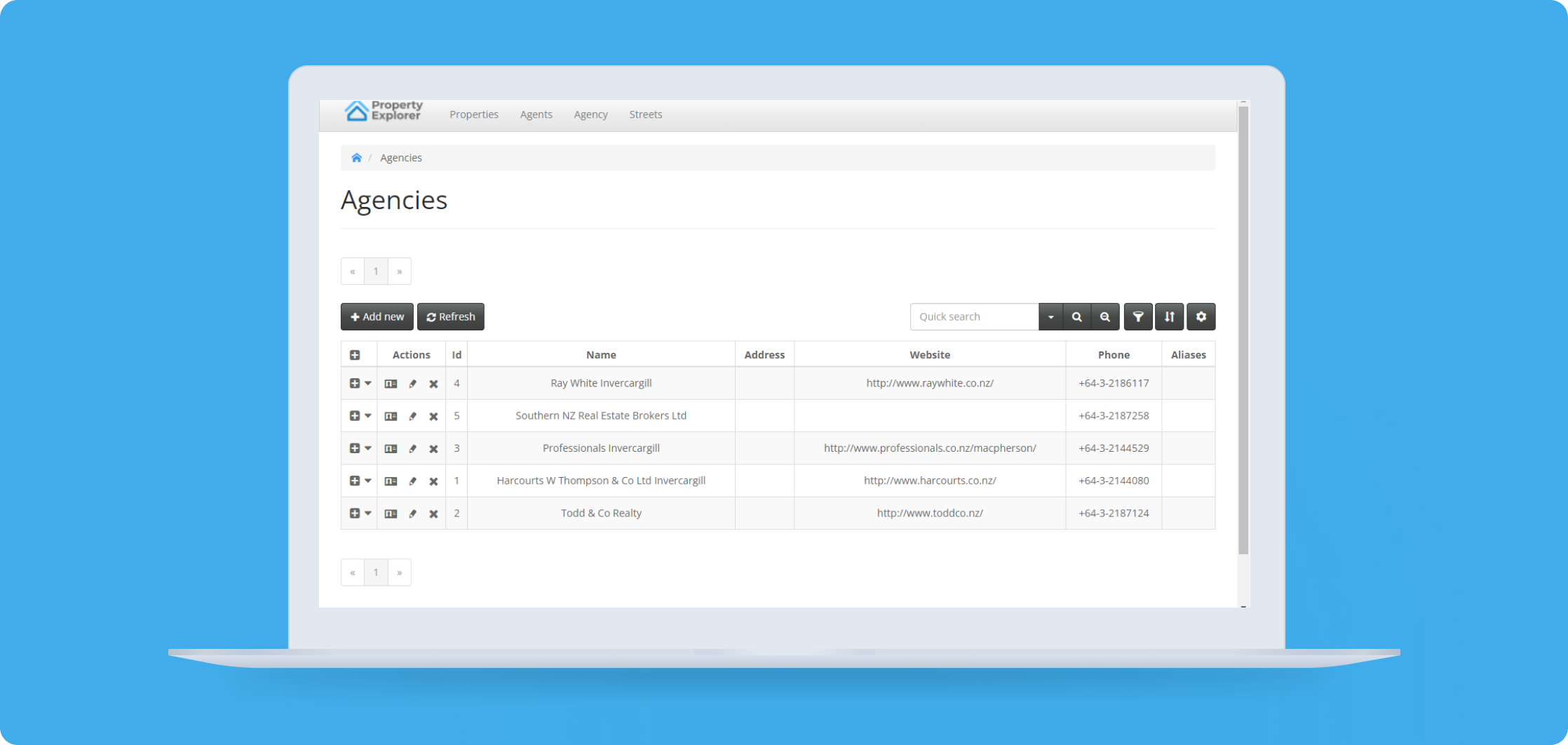Viewport: 1568px width, 745px height.
Task: Select page 1 in bottom pagination
Action: coord(376,572)
